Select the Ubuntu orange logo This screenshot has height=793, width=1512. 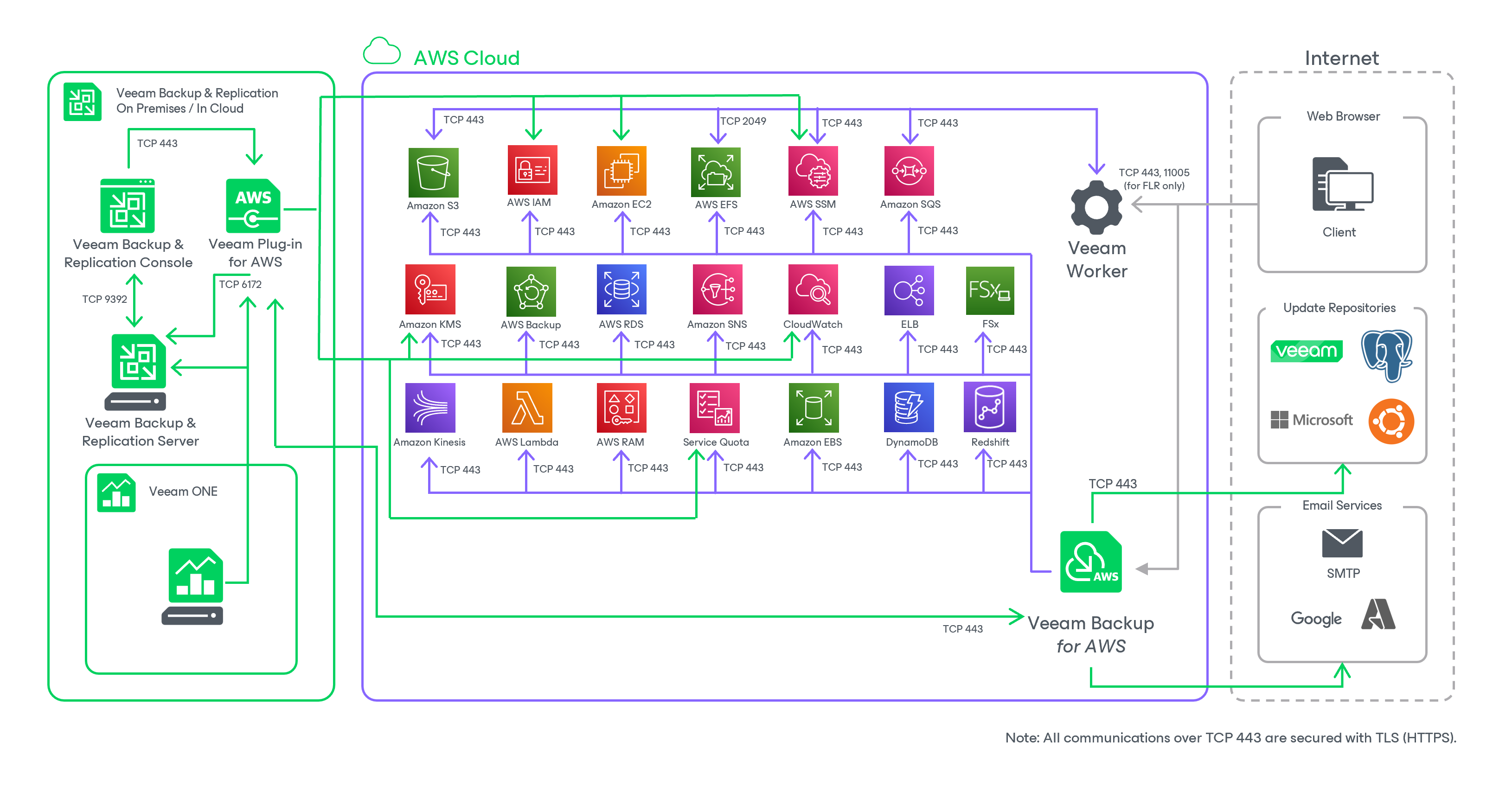(x=1391, y=422)
